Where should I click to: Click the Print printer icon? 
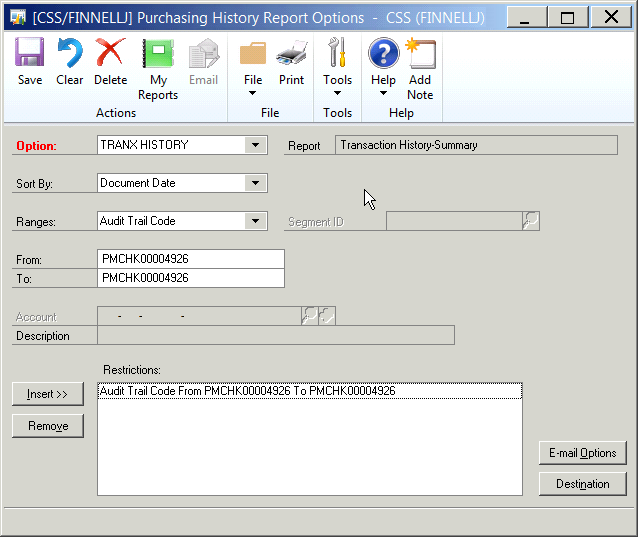(291, 53)
